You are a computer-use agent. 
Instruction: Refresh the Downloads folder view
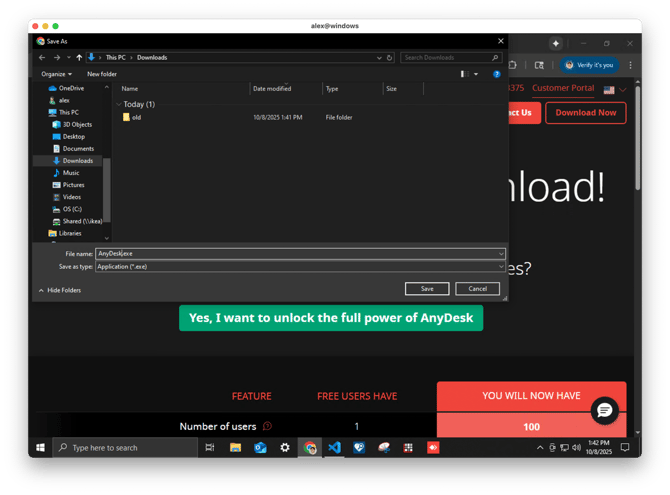(x=389, y=58)
